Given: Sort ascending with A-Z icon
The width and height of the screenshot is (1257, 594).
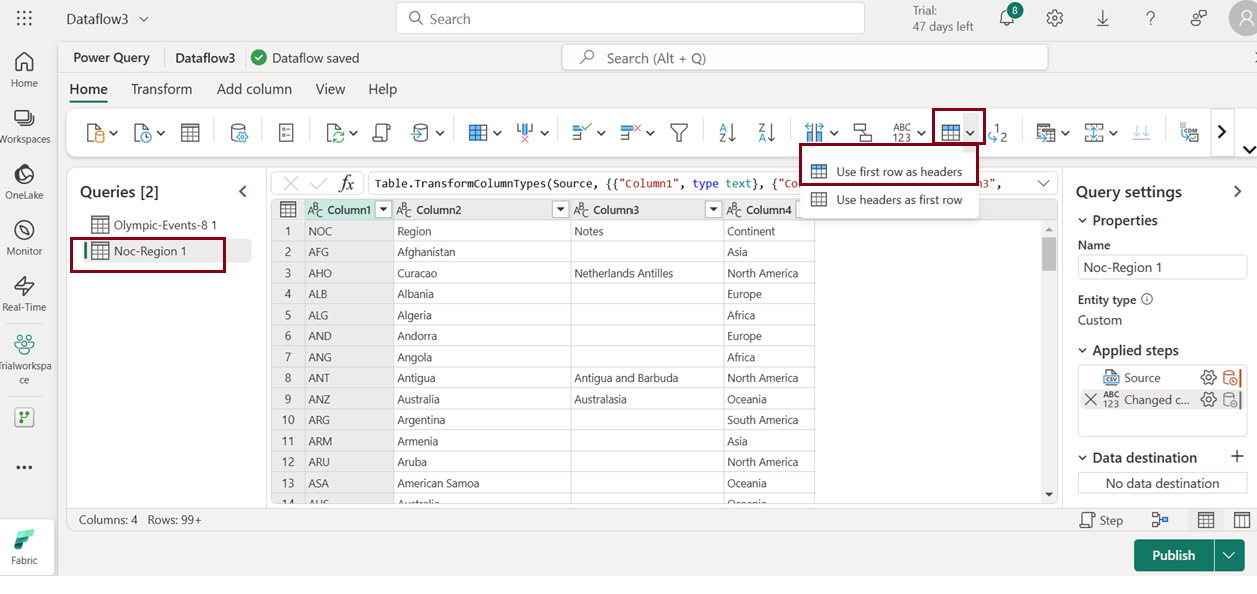Looking at the screenshot, I should click(727, 132).
